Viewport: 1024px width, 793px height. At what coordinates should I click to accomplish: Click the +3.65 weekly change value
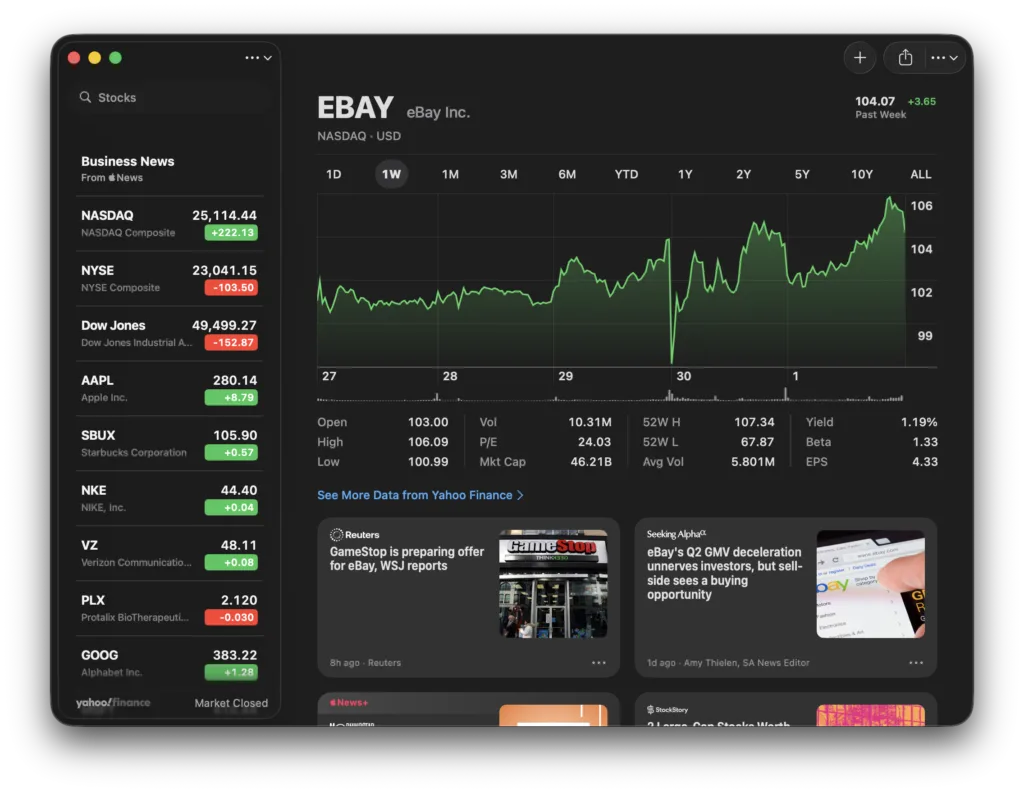921,101
